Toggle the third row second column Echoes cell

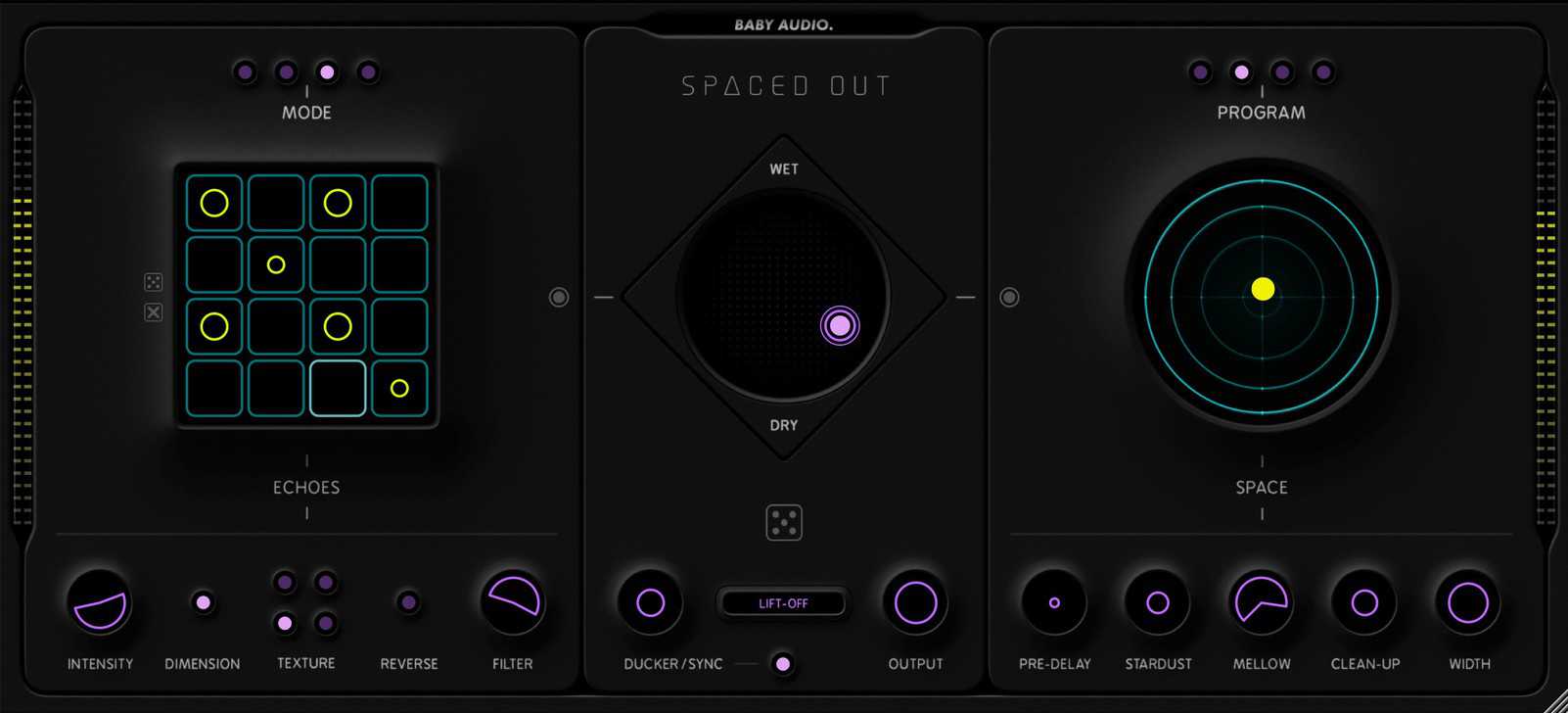coord(276,326)
